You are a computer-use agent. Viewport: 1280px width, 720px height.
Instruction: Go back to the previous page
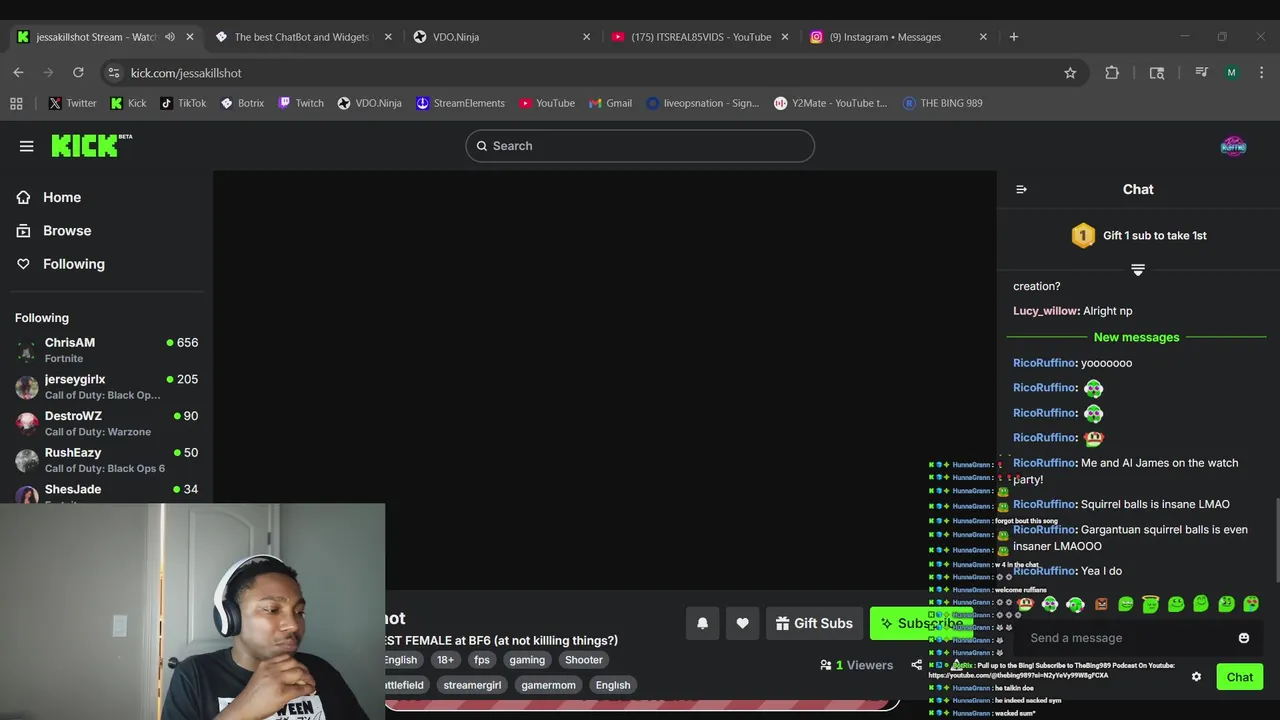pos(18,73)
